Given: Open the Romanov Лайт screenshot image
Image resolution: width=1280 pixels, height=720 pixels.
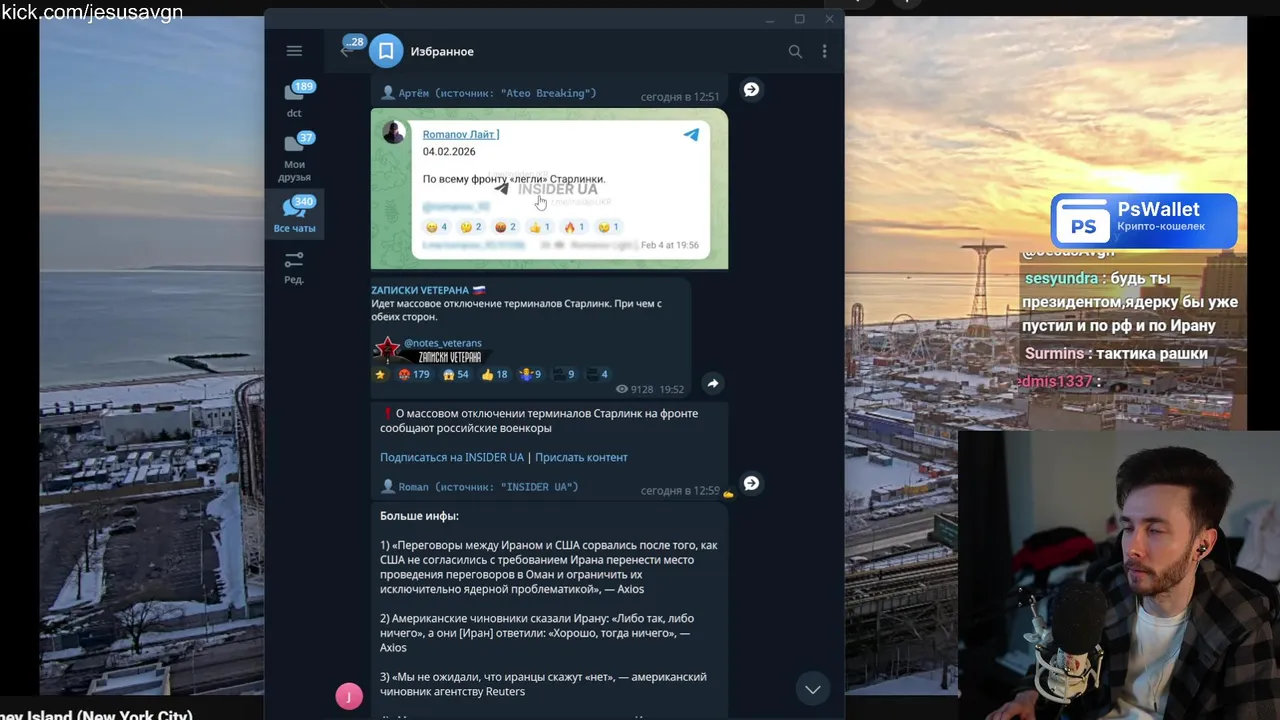Looking at the screenshot, I should 549,189.
